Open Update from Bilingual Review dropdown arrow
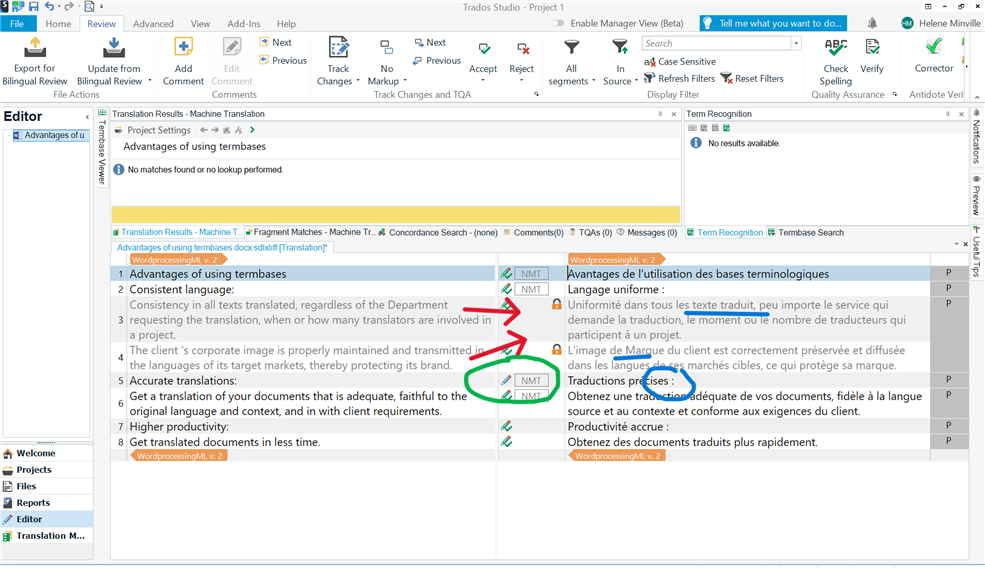The height and width of the screenshot is (568, 985). (x=150, y=81)
